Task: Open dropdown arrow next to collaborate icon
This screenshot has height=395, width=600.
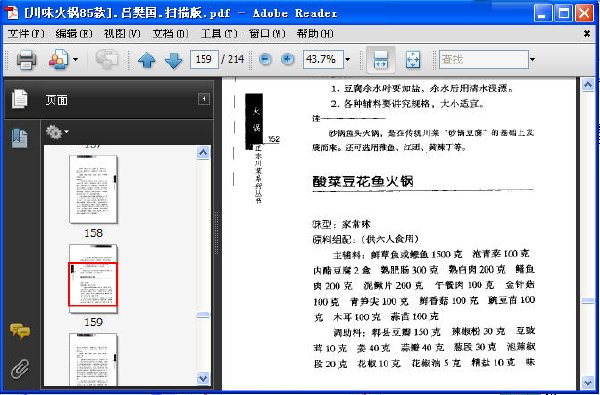Action: tap(75, 59)
